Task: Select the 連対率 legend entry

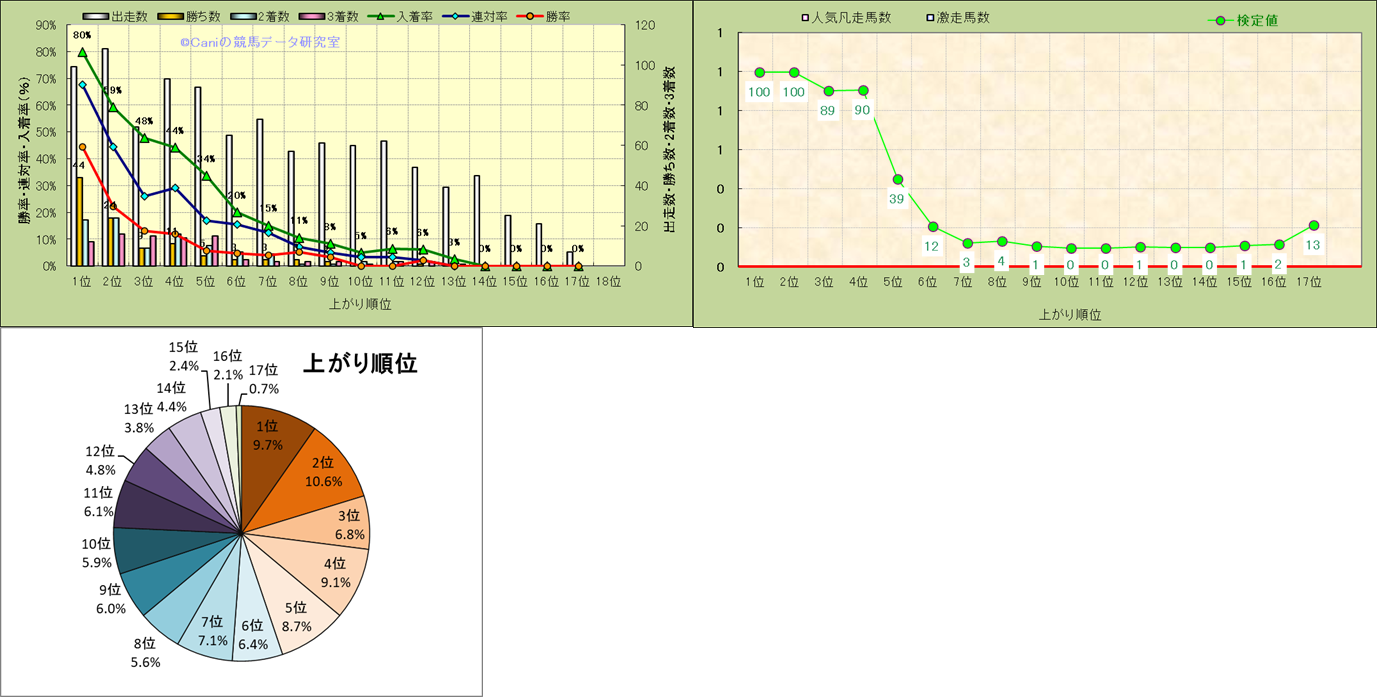Action: 455,17
